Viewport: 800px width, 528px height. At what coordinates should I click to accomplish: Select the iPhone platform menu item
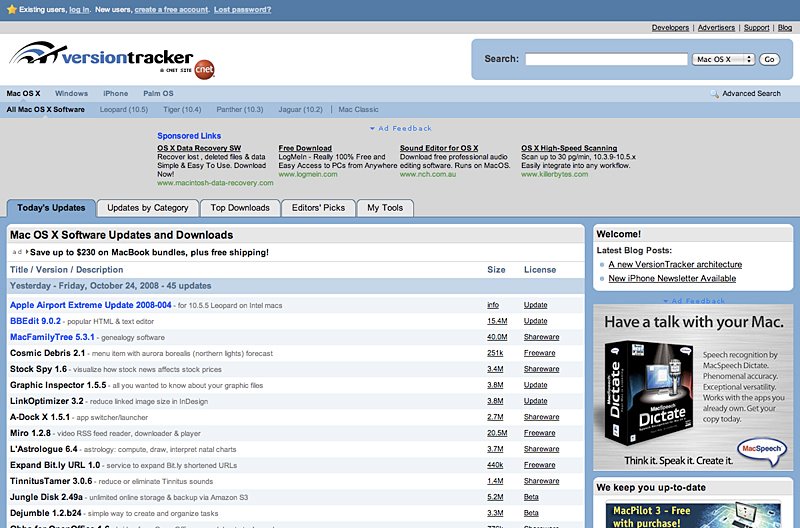(116, 93)
